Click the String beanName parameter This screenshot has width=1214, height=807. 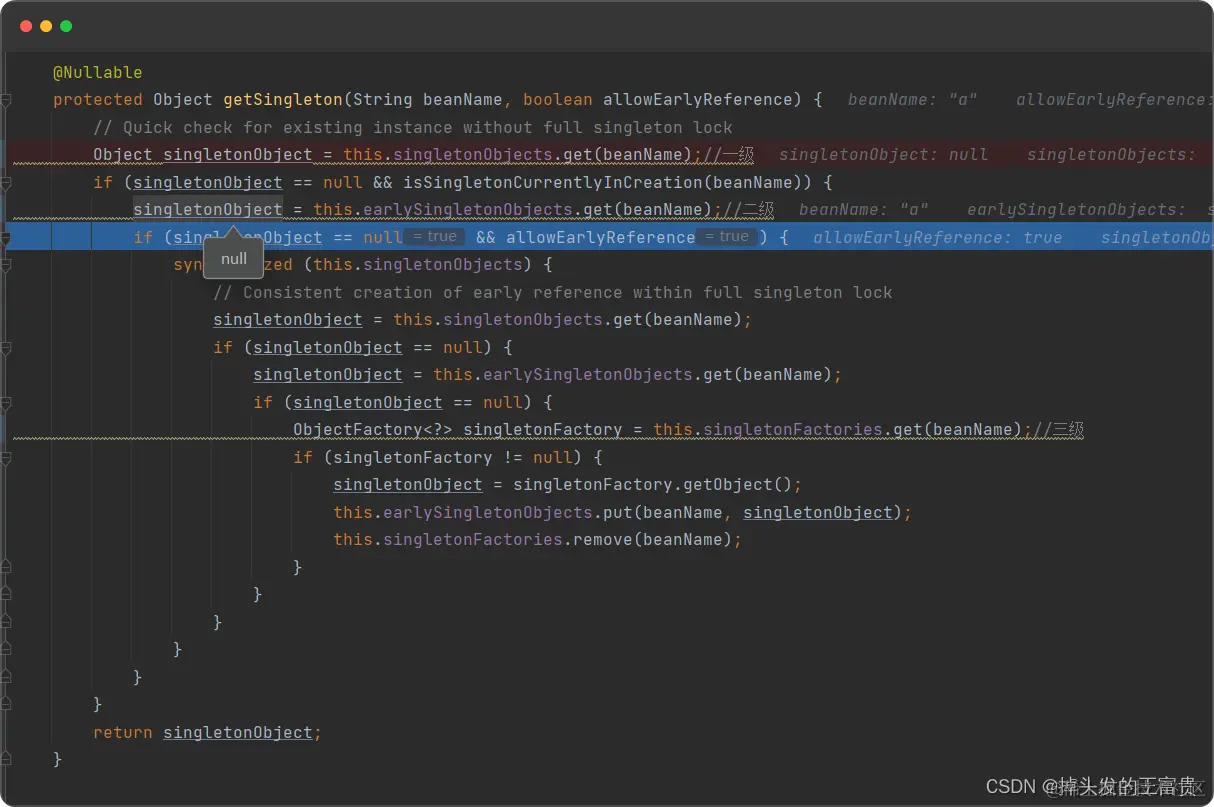[x=427, y=100]
